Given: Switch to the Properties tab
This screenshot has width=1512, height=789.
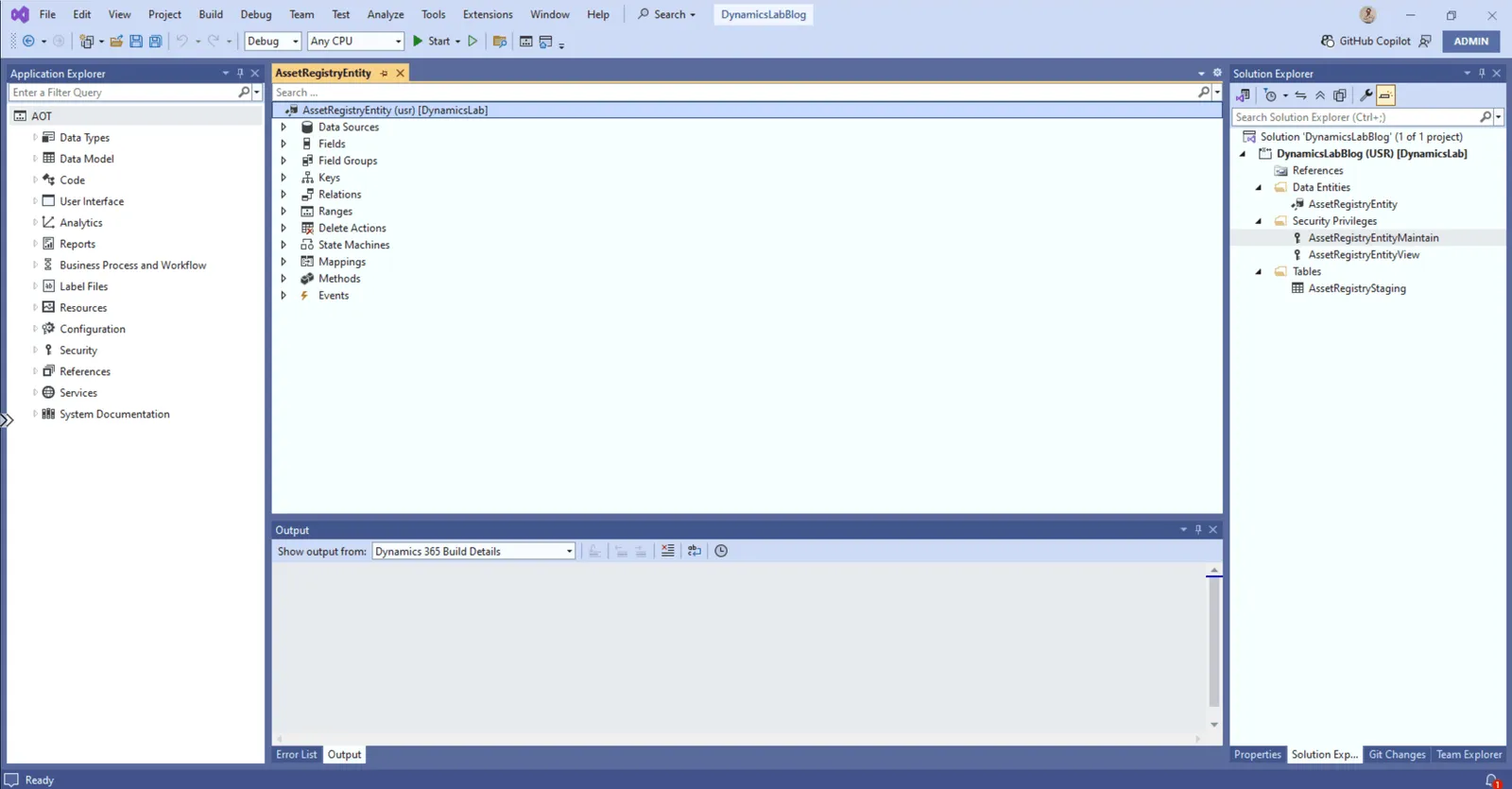Looking at the screenshot, I should tap(1258, 755).
